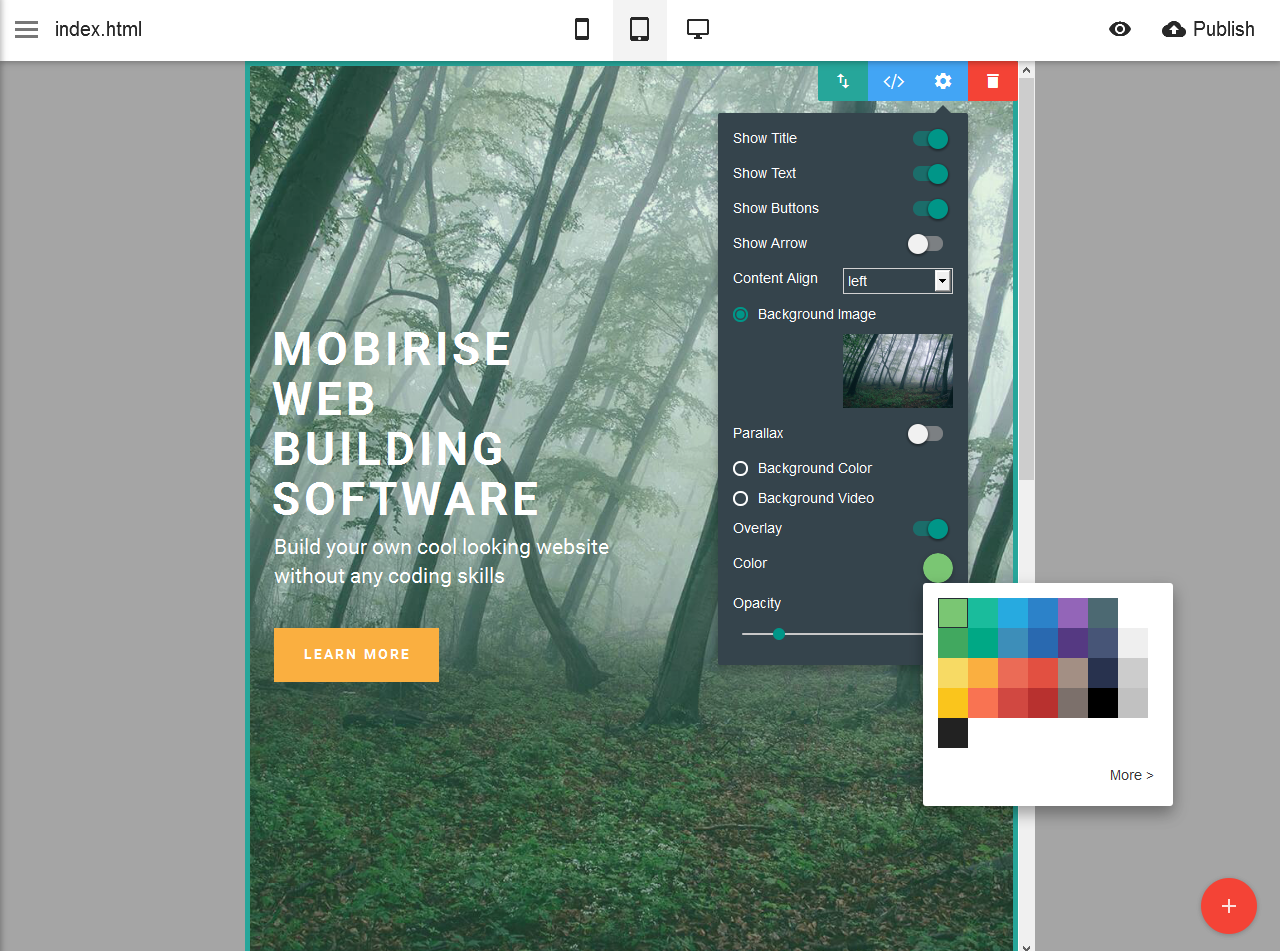Open the hamburger menu

click(26, 29)
